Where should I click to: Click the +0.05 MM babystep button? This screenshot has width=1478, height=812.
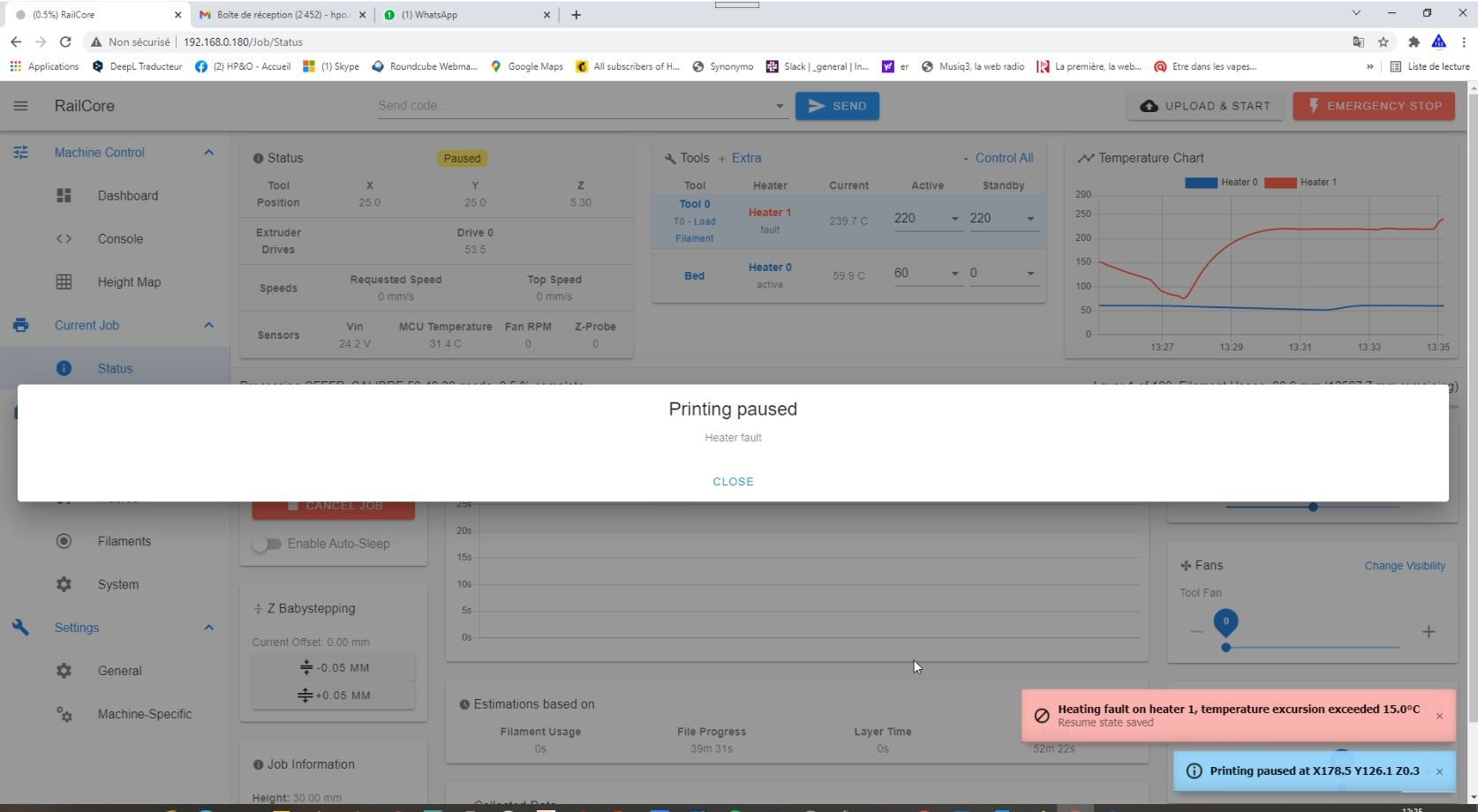(334, 695)
